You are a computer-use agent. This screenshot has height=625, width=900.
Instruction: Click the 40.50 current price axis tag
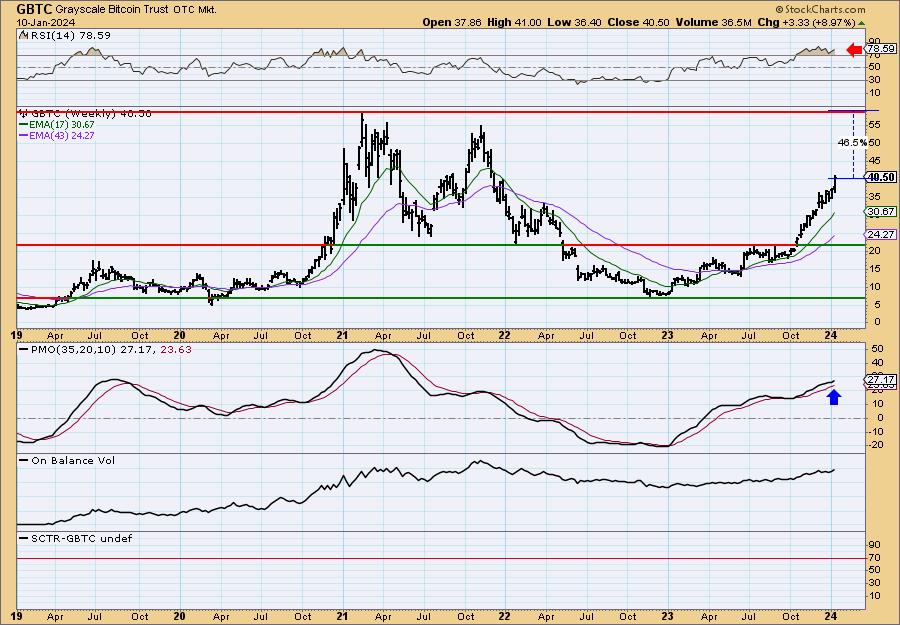881,178
